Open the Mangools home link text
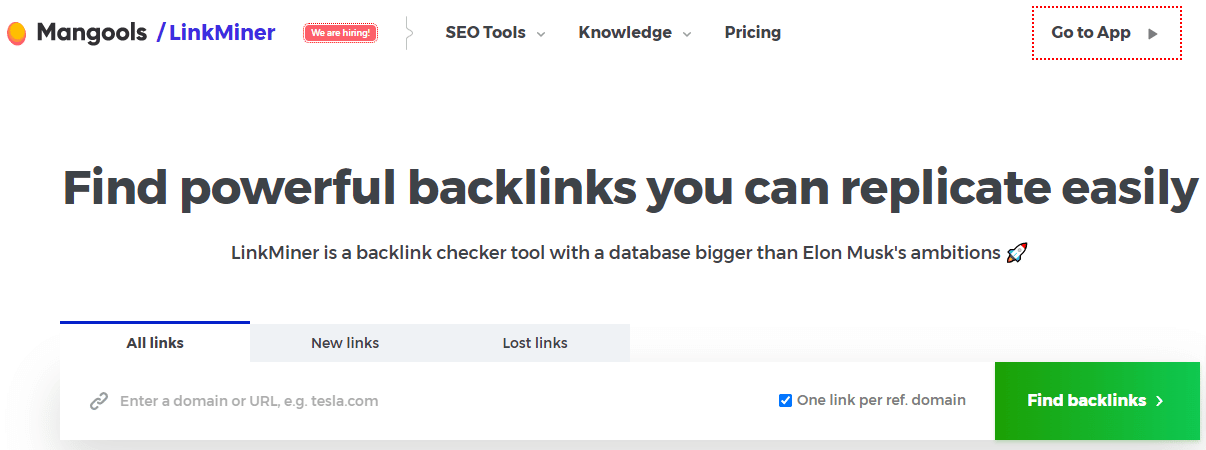This screenshot has height=450, width=1206. click(x=91, y=33)
